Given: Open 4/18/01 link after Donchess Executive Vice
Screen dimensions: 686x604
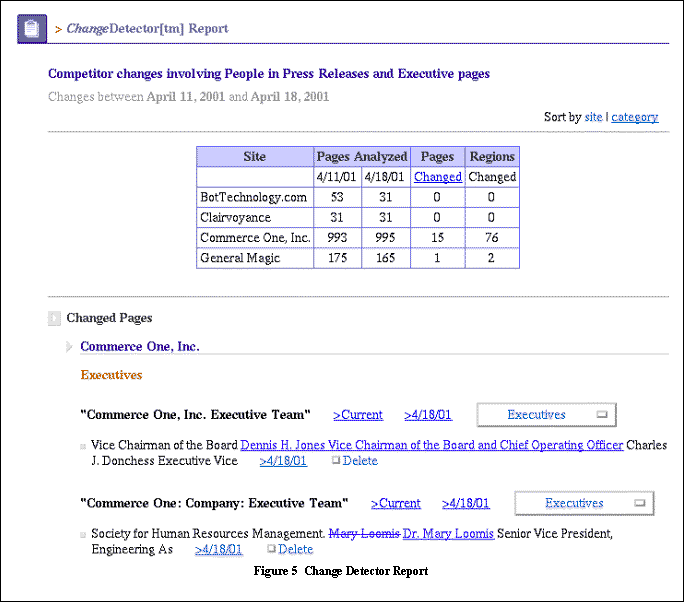Looking at the screenshot, I should coord(283,461).
